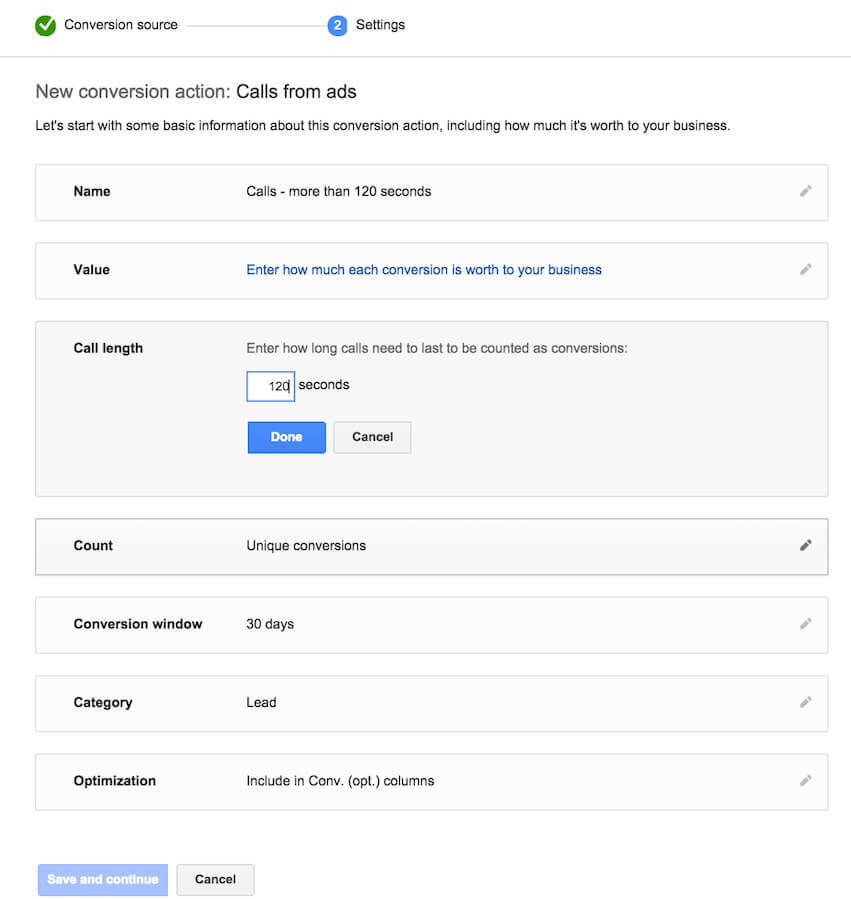Viewport: 851px width, 899px height.
Task: Click the call length seconds input field
Action: pos(271,386)
